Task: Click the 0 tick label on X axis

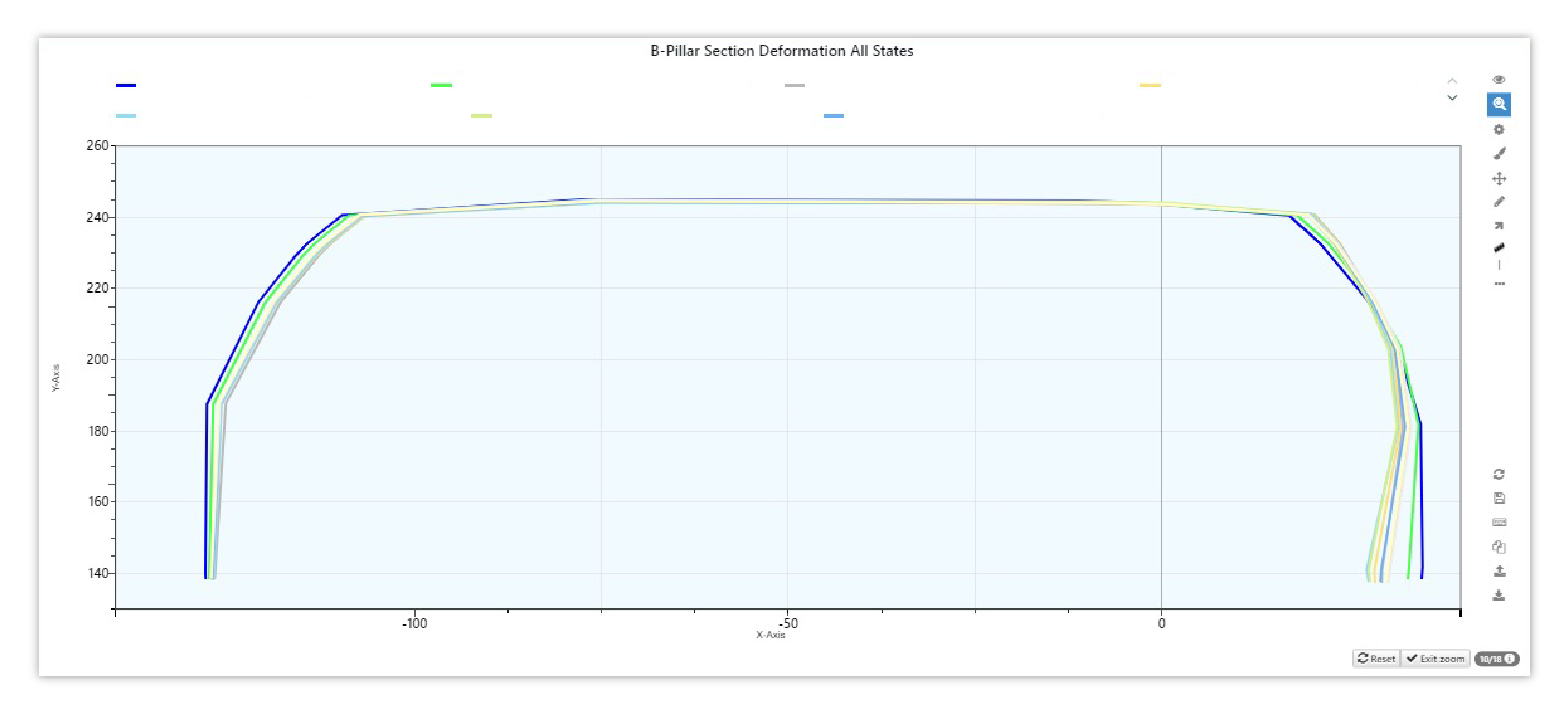Action: 1161,623
